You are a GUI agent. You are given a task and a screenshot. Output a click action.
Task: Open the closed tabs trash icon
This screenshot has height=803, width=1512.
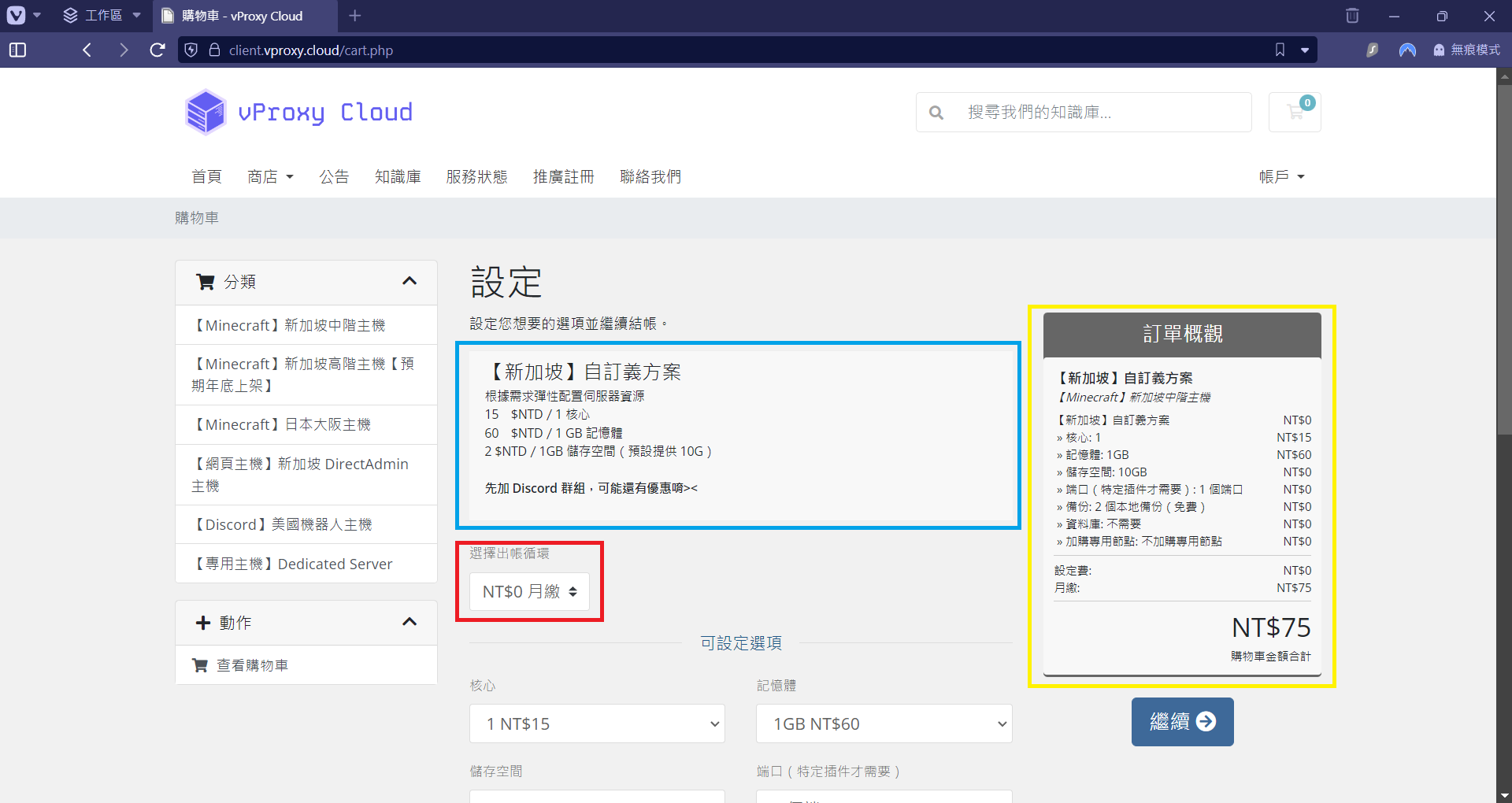point(1352,16)
